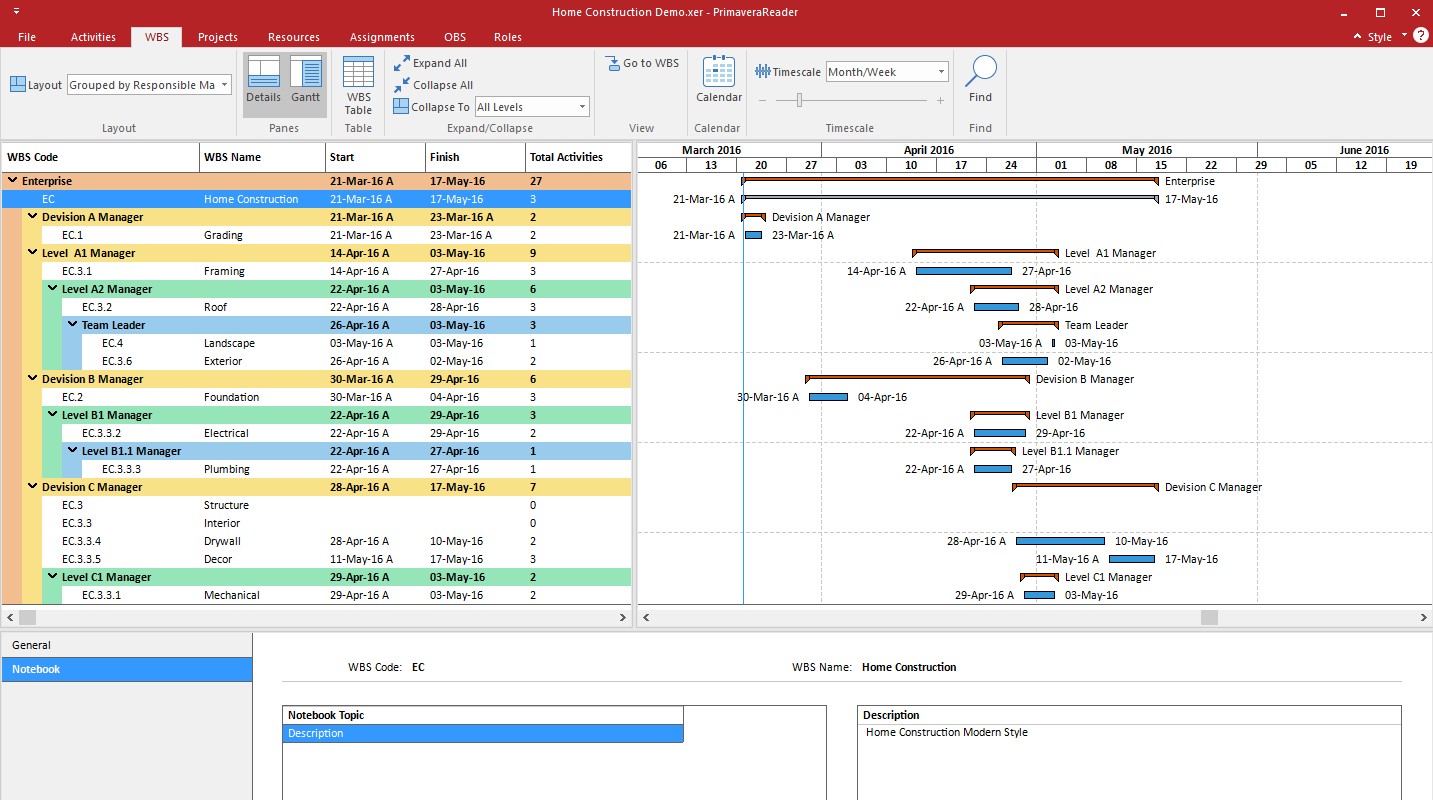The height and width of the screenshot is (800, 1433).
Task: Click the Help question mark icon
Action: coord(1420,35)
